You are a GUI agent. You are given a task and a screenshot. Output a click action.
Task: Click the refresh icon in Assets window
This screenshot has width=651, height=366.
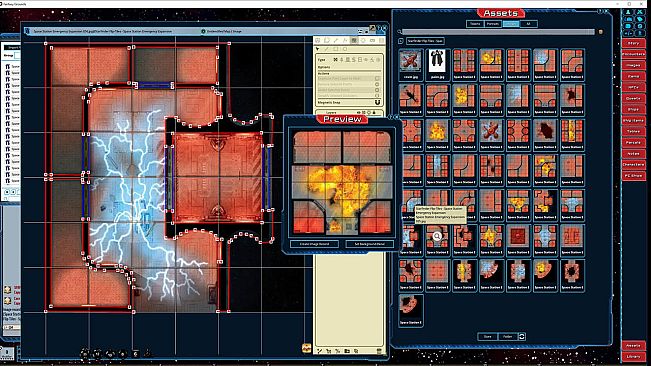point(522,337)
